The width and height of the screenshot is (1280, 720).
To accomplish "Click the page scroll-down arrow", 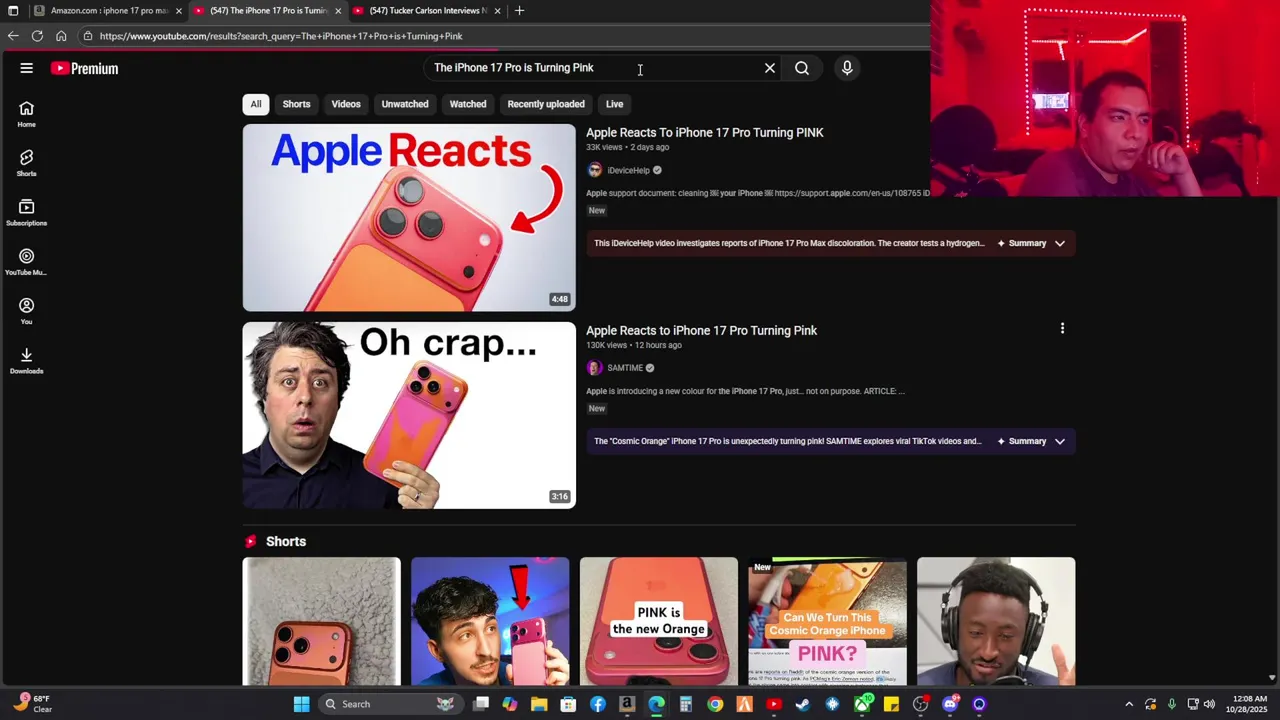I will coord(1272,678).
